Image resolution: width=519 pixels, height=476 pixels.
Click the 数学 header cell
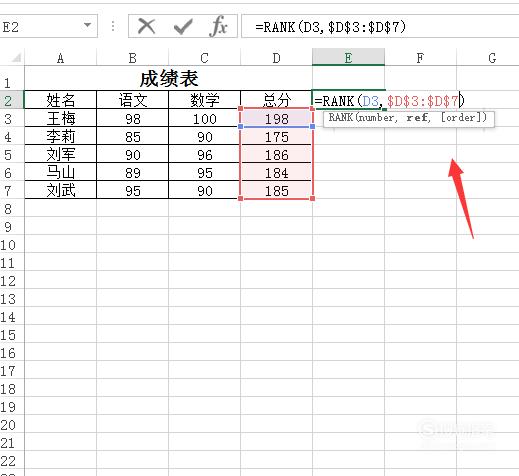click(x=204, y=100)
